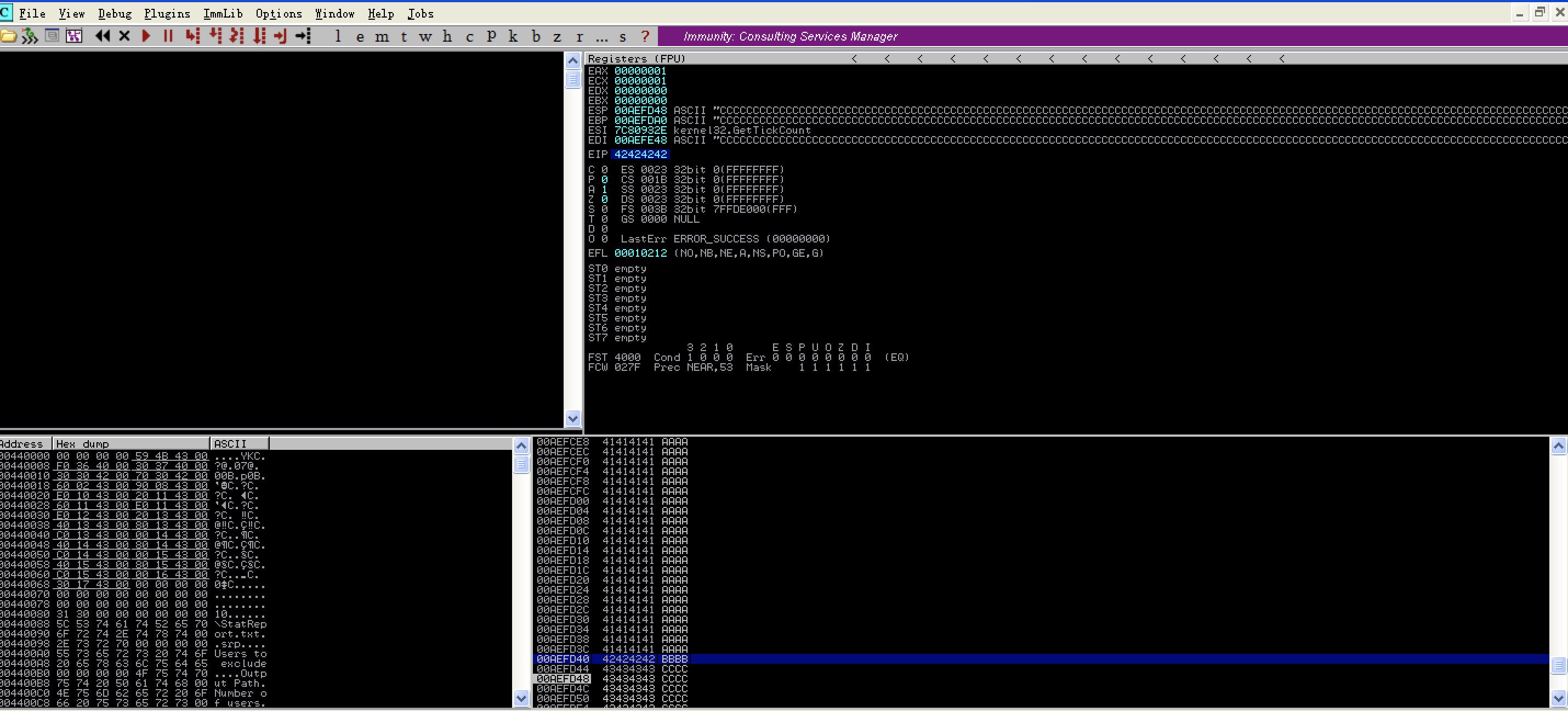Image resolution: width=1568 pixels, height=711 pixels.
Task: Open the Options menu
Action: (x=279, y=13)
